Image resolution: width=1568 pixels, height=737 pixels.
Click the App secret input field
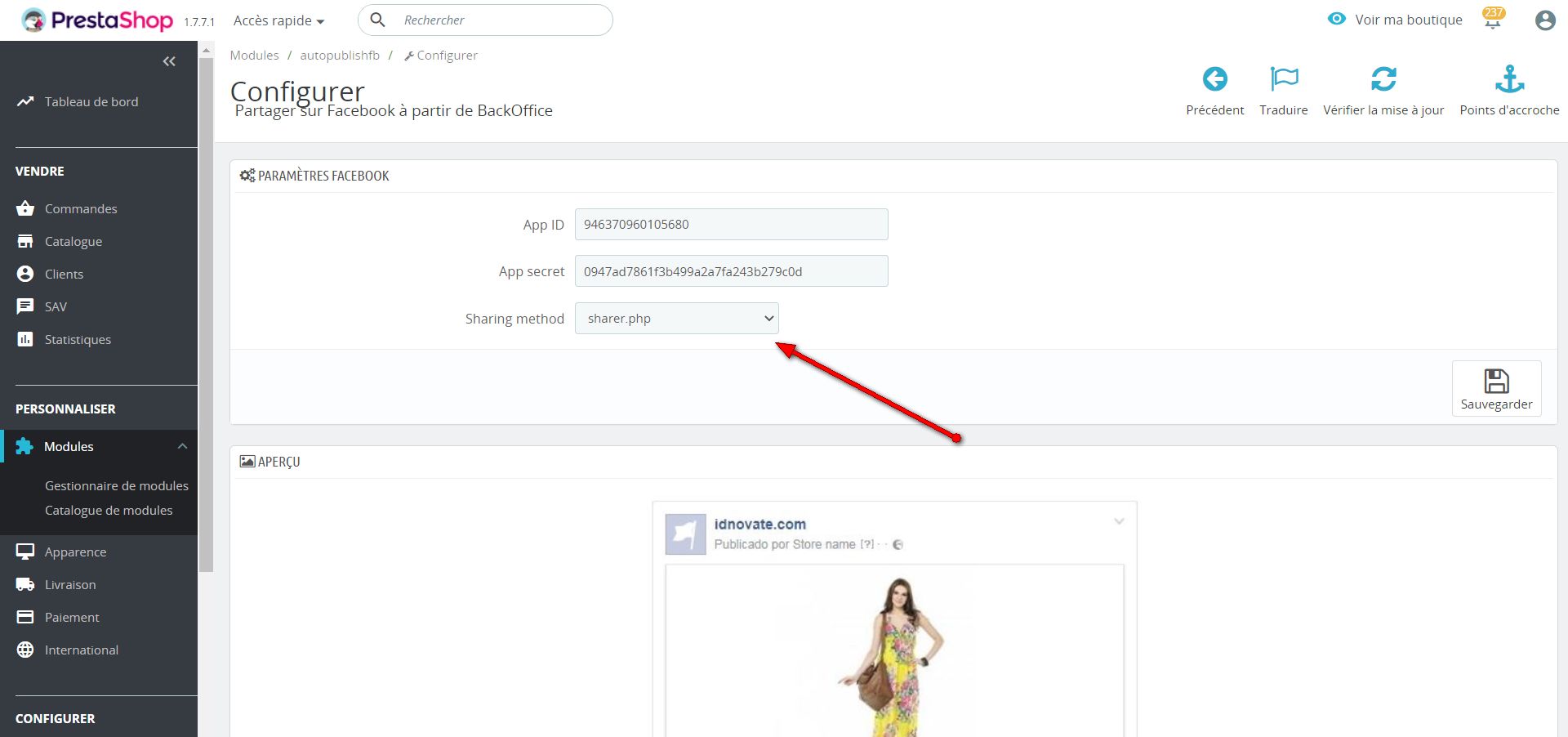(731, 271)
